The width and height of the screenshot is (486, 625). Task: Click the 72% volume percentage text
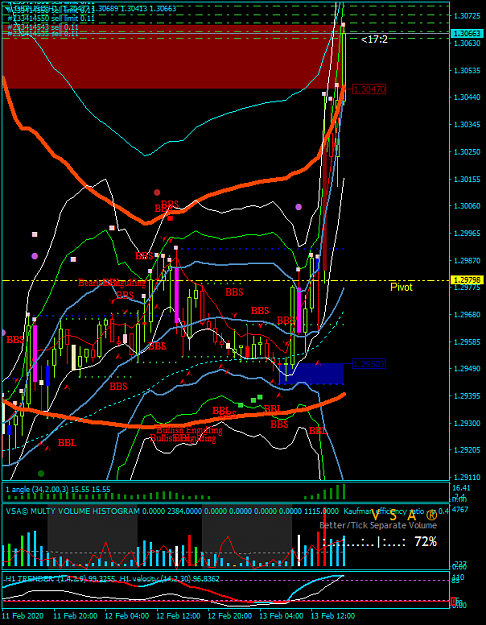(425, 542)
